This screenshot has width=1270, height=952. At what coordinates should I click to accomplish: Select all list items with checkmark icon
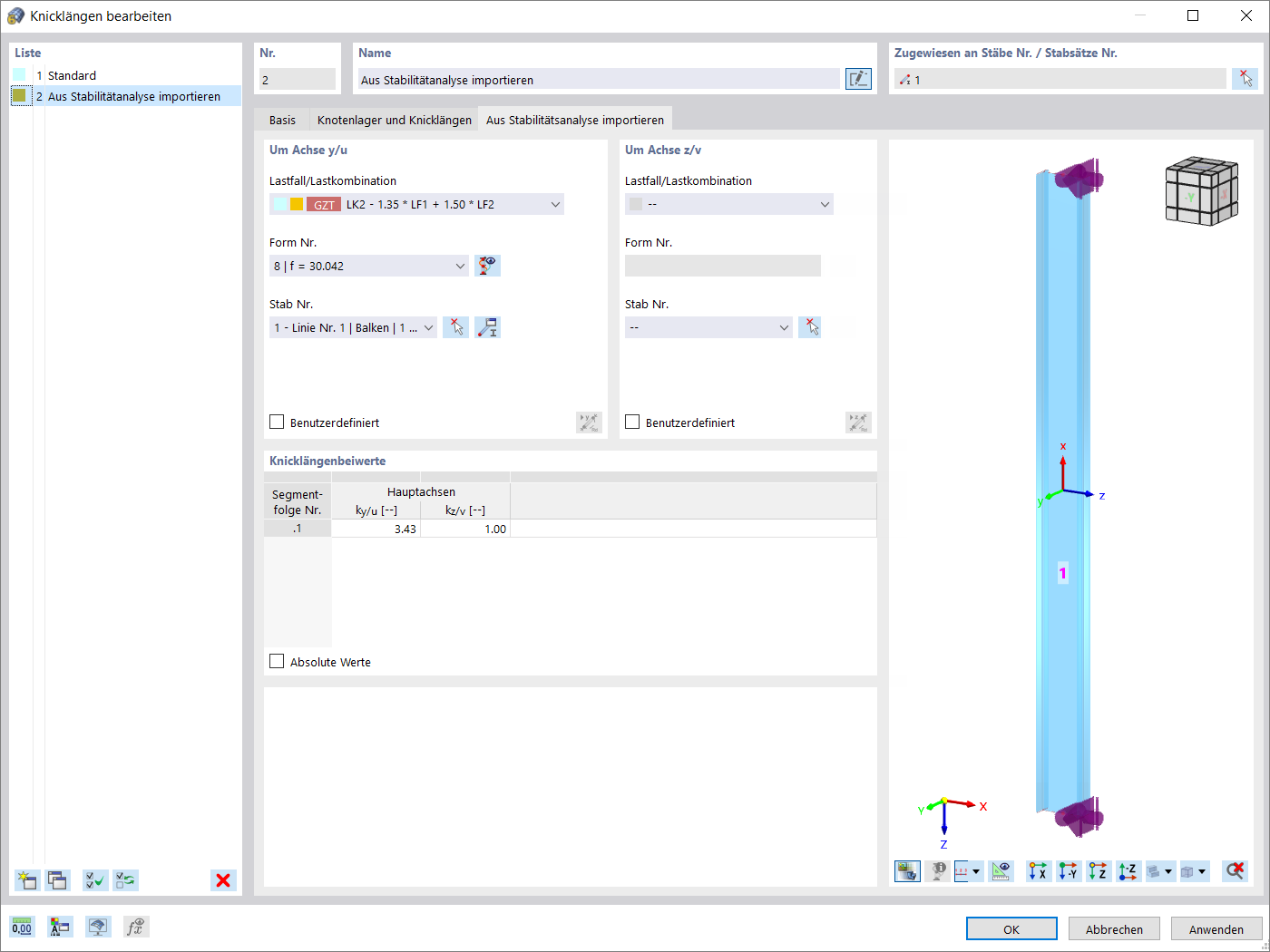coord(95,880)
